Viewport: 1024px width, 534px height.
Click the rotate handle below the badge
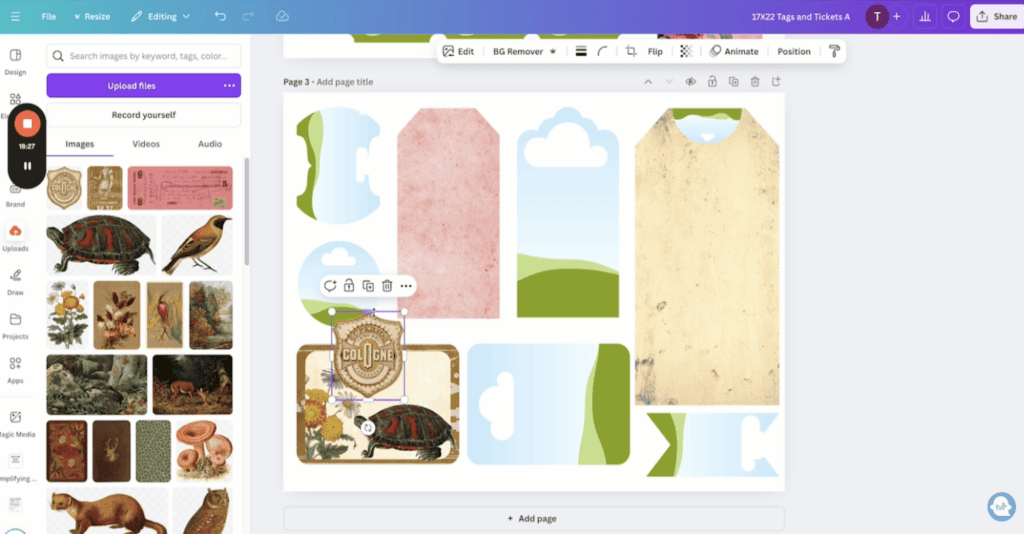(368, 428)
